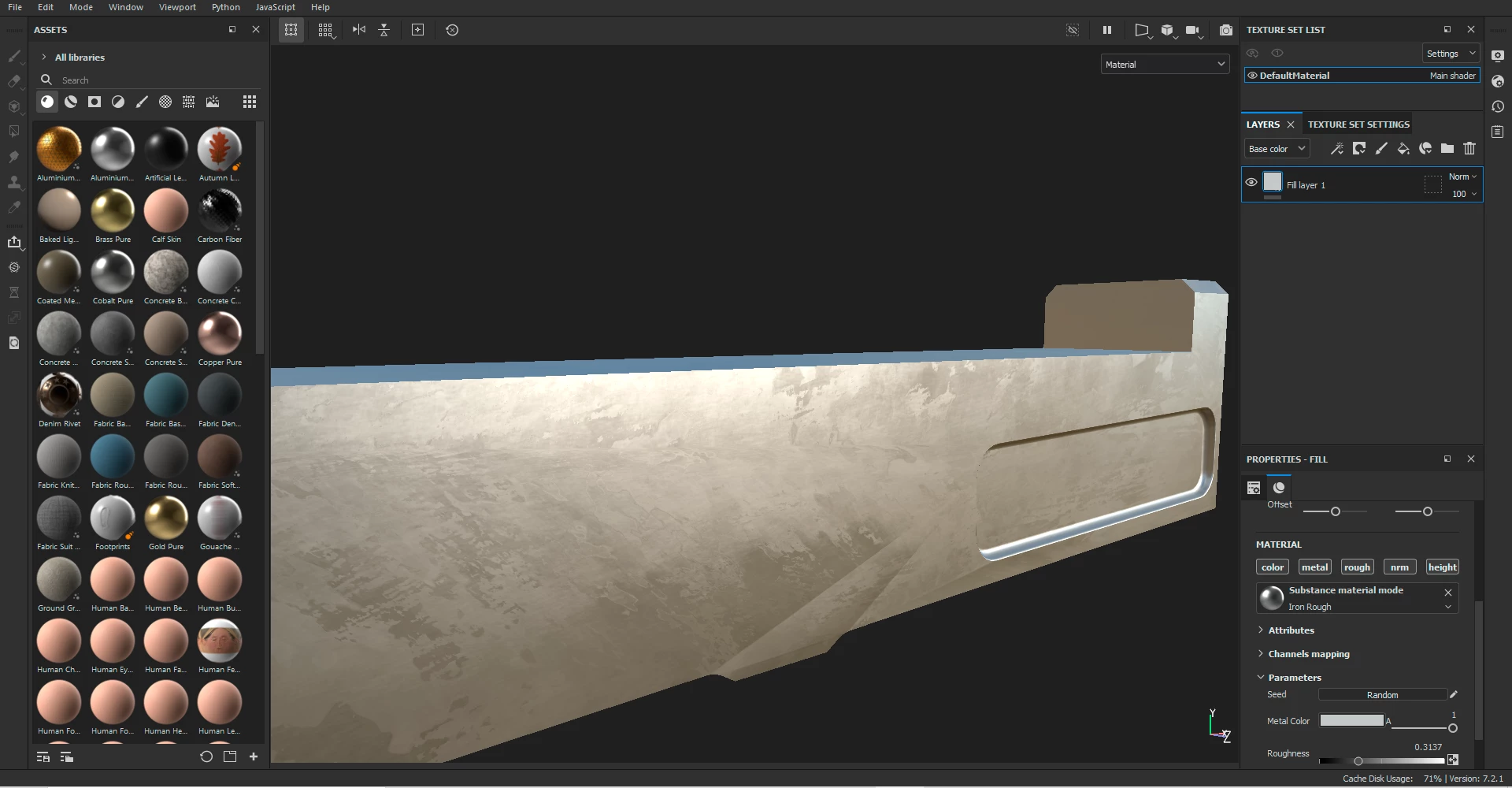Viewport: 1512px width, 788px height.
Task: Filter assets by smart masks
Action: (x=94, y=102)
